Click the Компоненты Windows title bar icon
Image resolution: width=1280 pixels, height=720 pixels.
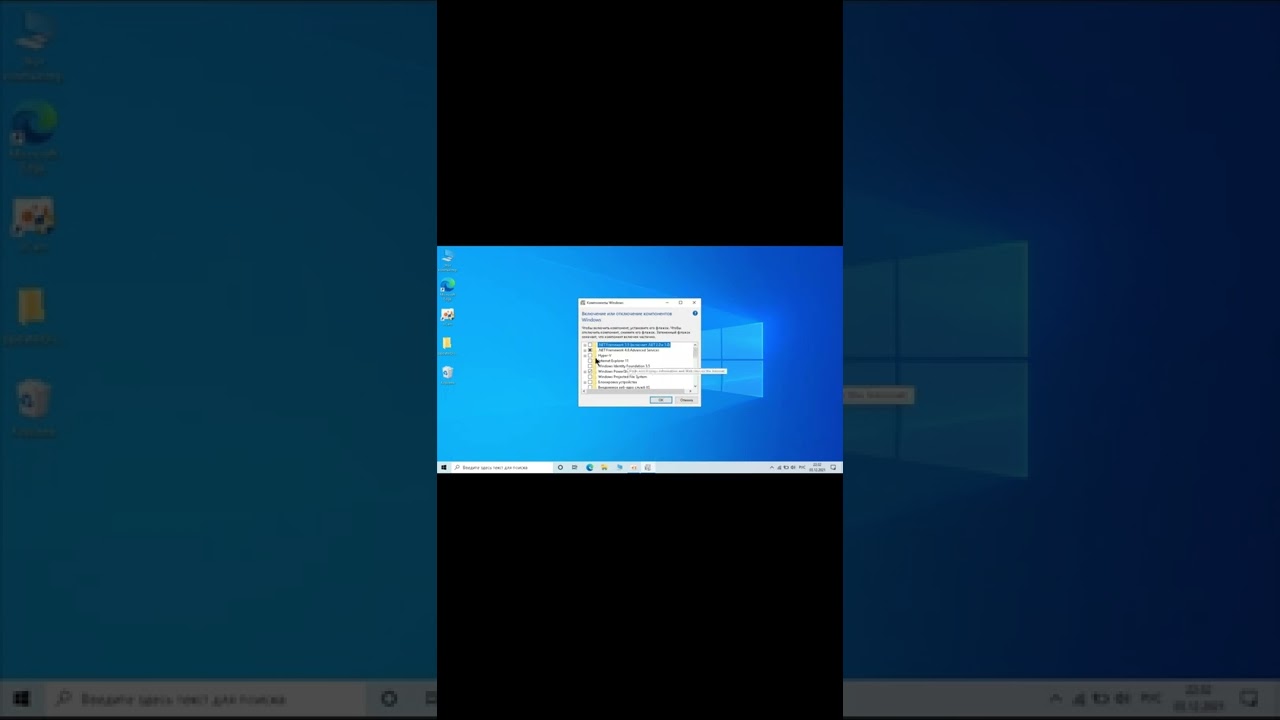583,302
